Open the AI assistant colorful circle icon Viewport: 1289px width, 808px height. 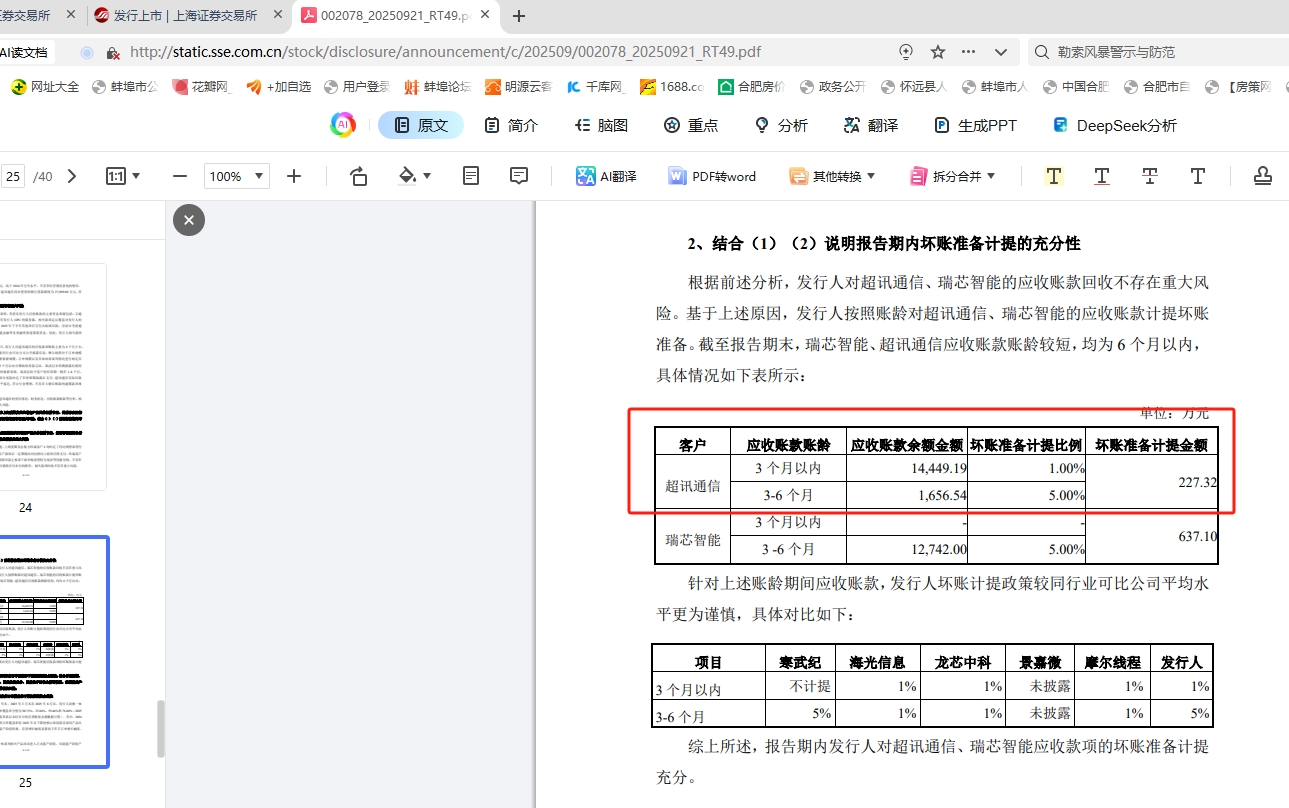(343, 125)
